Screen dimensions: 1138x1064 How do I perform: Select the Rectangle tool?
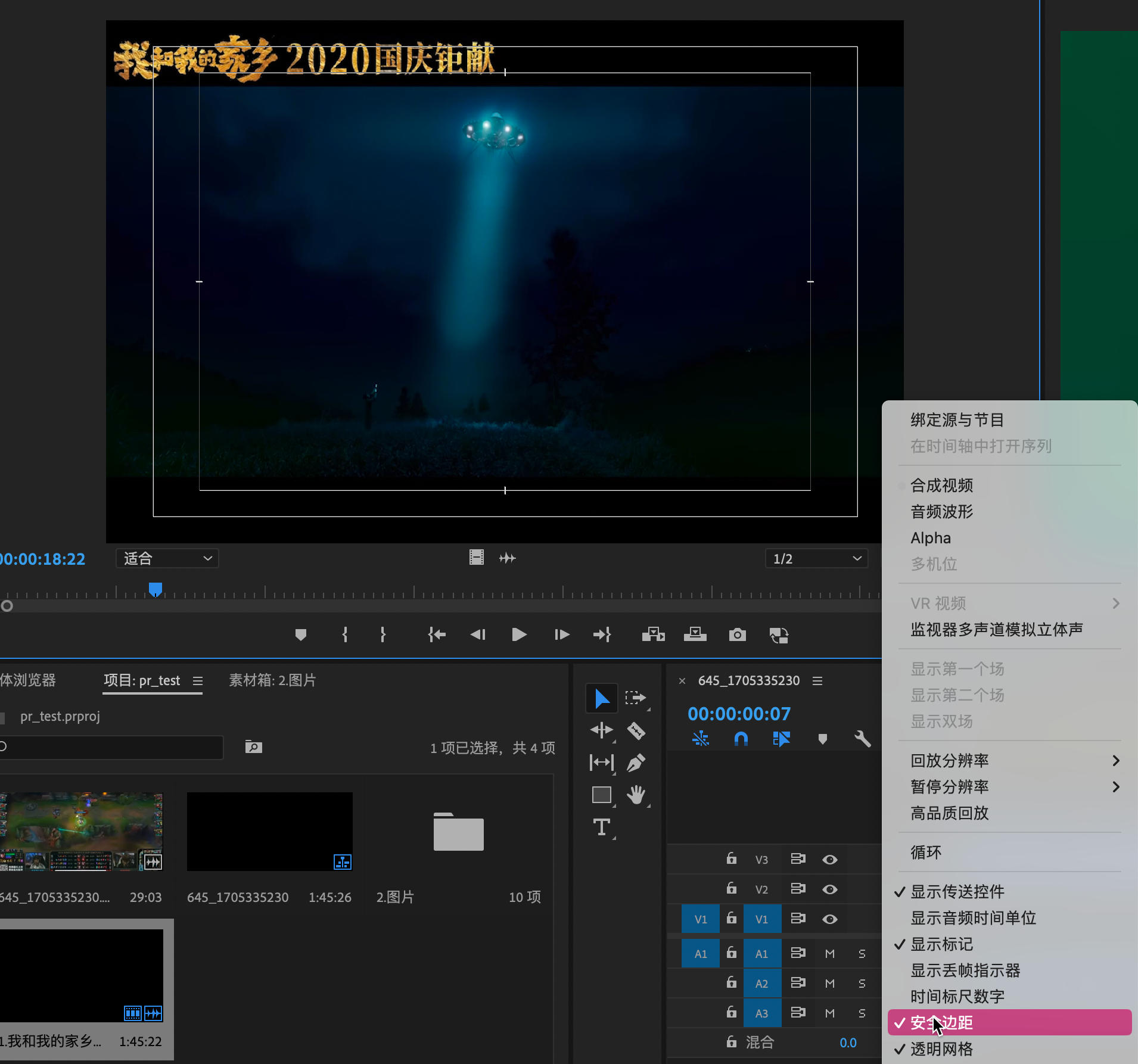click(x=602, y=795)
